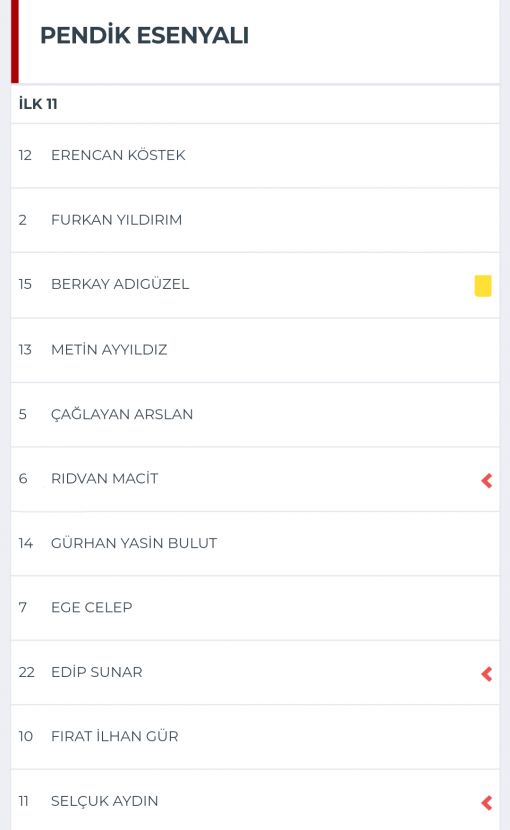Click the İLK 11 section heading
Screen dimensions: 510x830
[38, 104]
